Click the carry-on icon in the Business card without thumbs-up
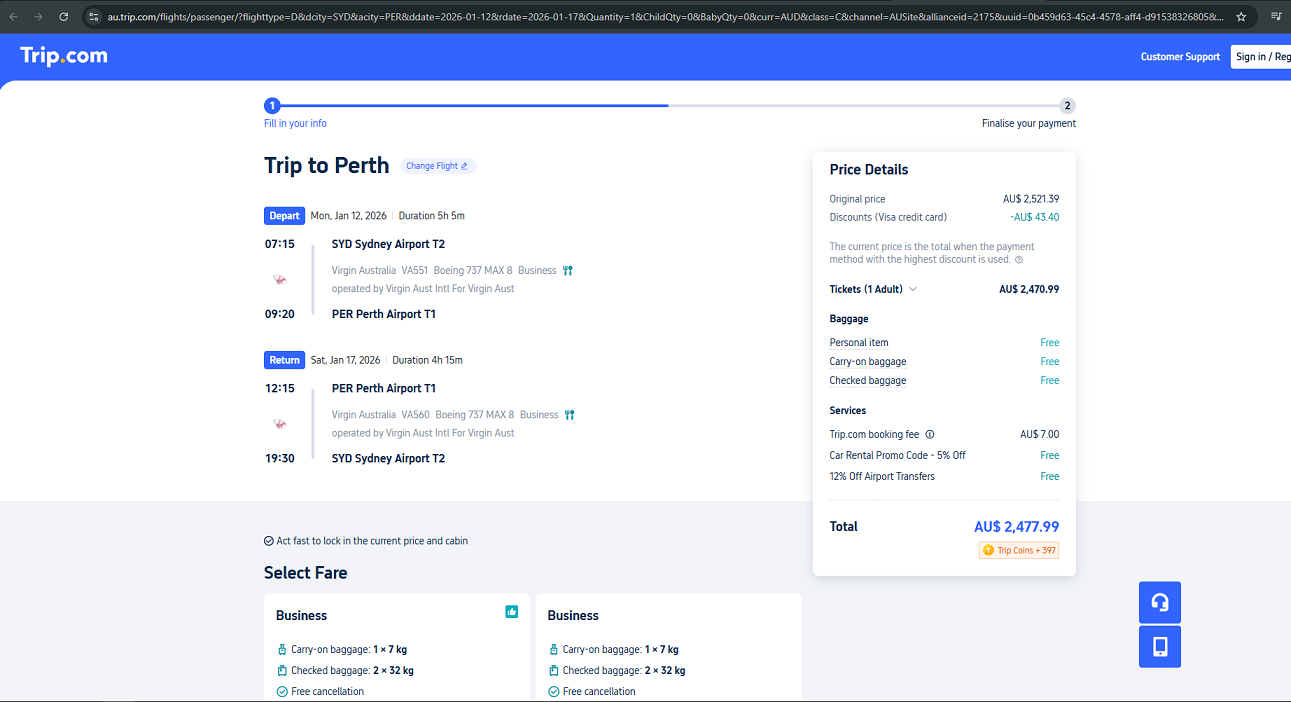The width and height of the screenshot is (1291, 702). [x=554, y=650]
